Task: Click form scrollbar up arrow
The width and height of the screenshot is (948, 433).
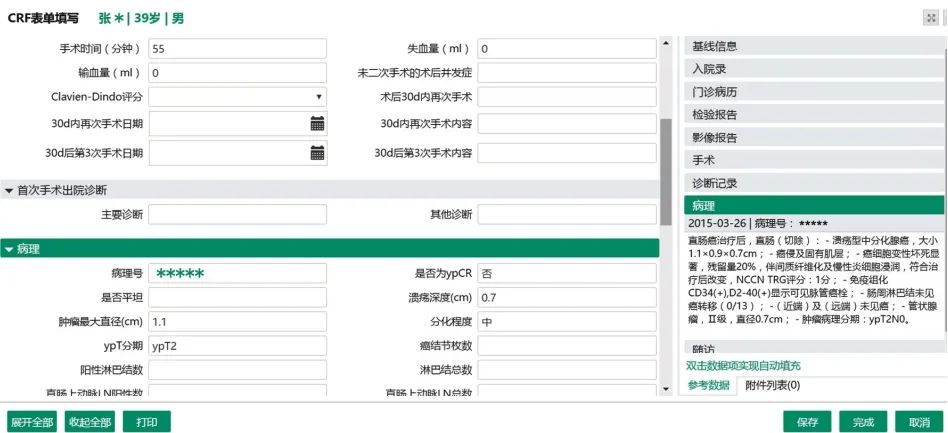Action: [x=666, y=43]
